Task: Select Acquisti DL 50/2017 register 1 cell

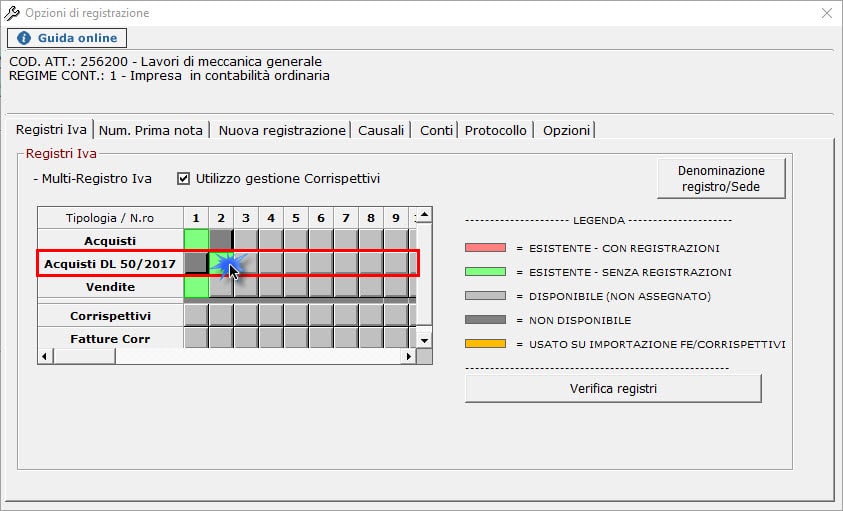Action: (196, 263)
